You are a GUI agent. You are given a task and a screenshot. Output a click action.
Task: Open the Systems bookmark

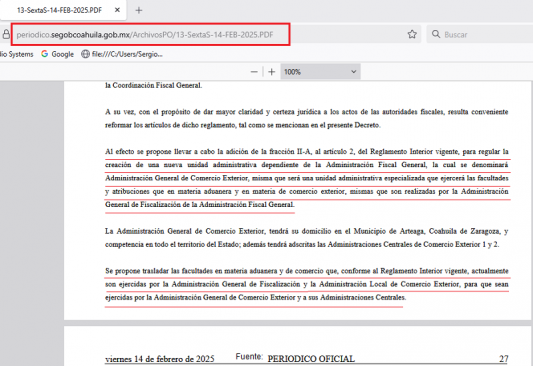pos(17,54)
